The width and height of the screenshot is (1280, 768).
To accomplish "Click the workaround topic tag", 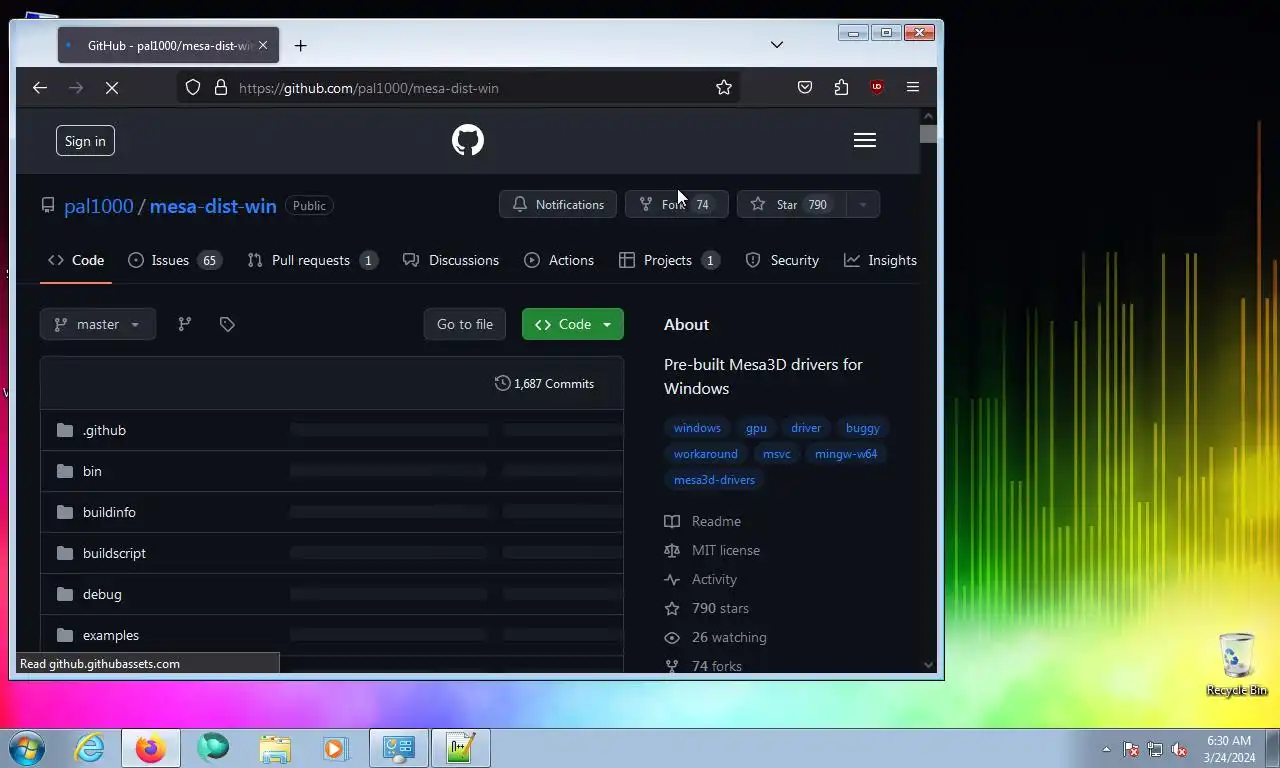I will coord(706,454).
